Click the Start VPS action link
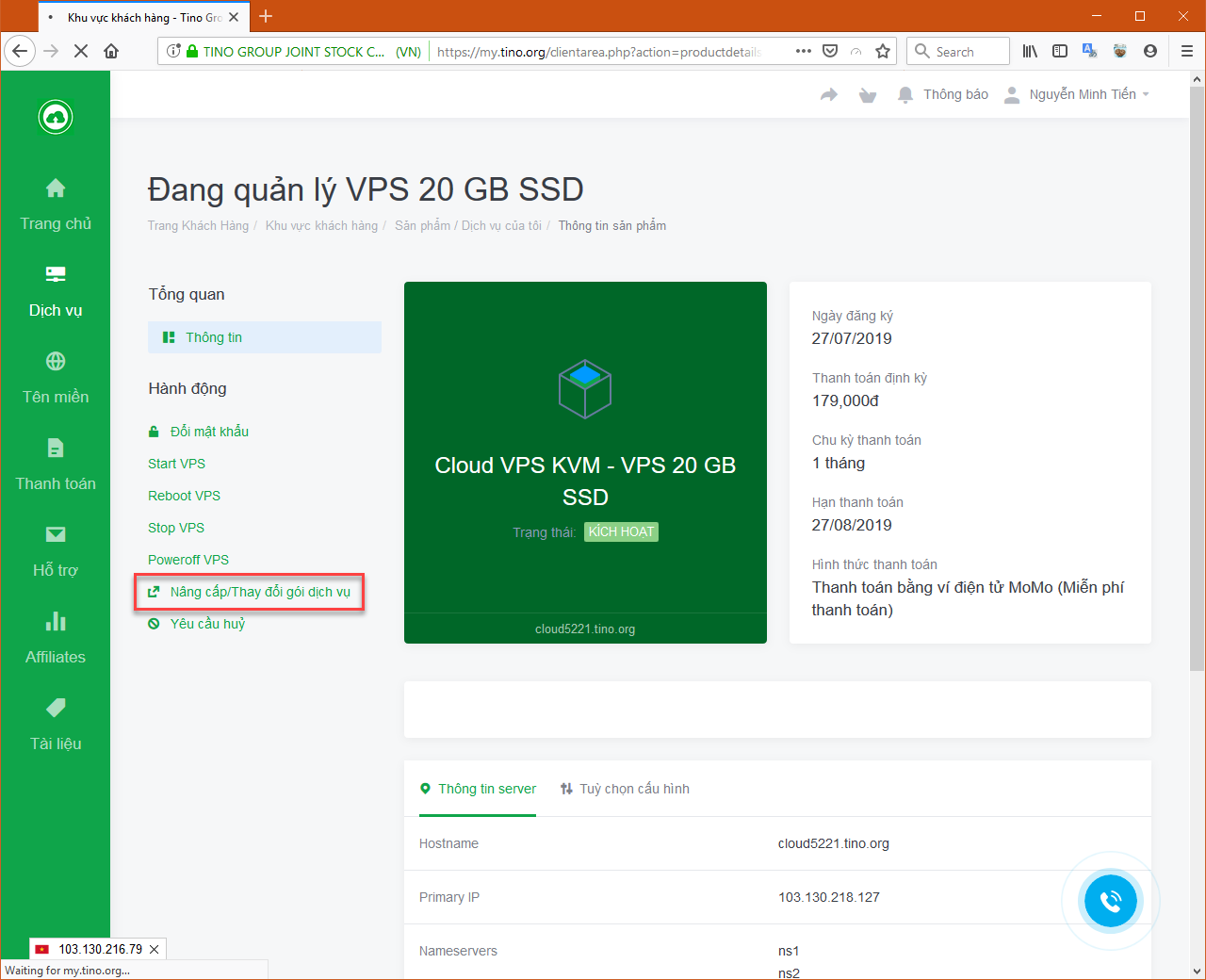 (x=176, y=464)
